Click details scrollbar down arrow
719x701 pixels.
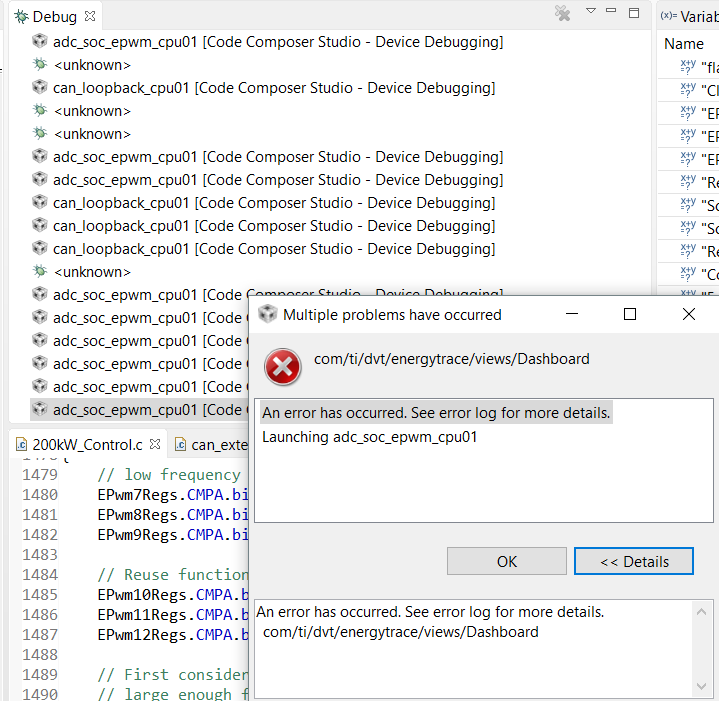701,686
